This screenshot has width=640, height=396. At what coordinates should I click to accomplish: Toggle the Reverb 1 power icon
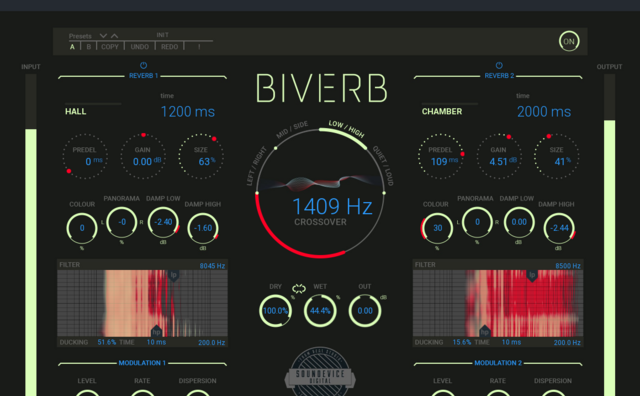tap(143, 65)
